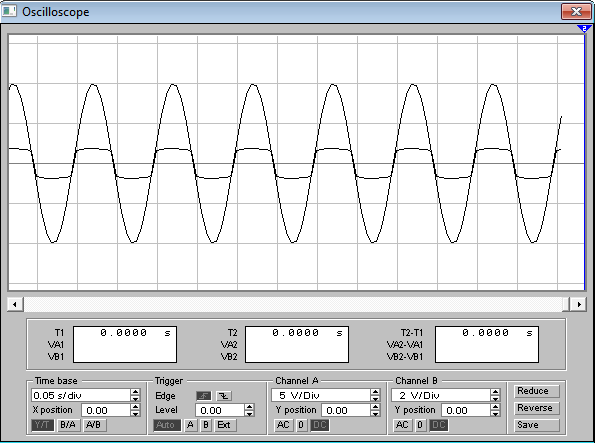This screenshot has height=444, width=597.
Task: Click the trigger Level input field
Action: (x=220, y=410)
